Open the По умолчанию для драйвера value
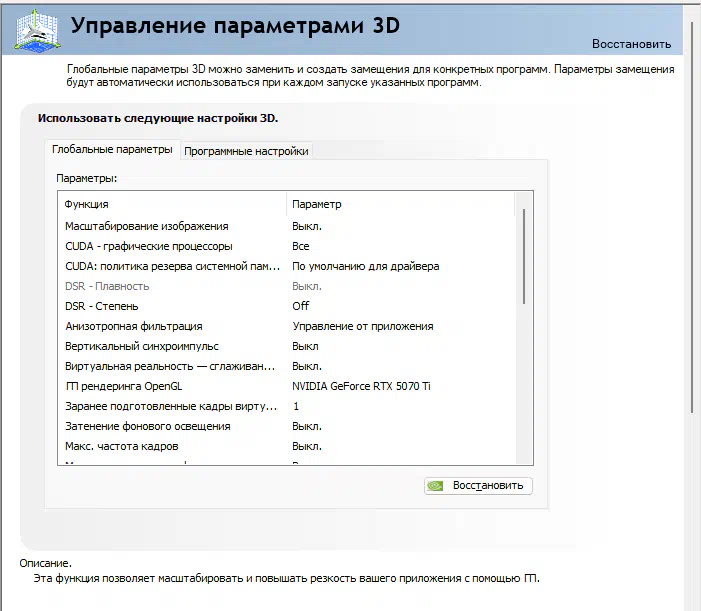Image resolution: width=701 pixels, height=611 pixels. (365, 266)
